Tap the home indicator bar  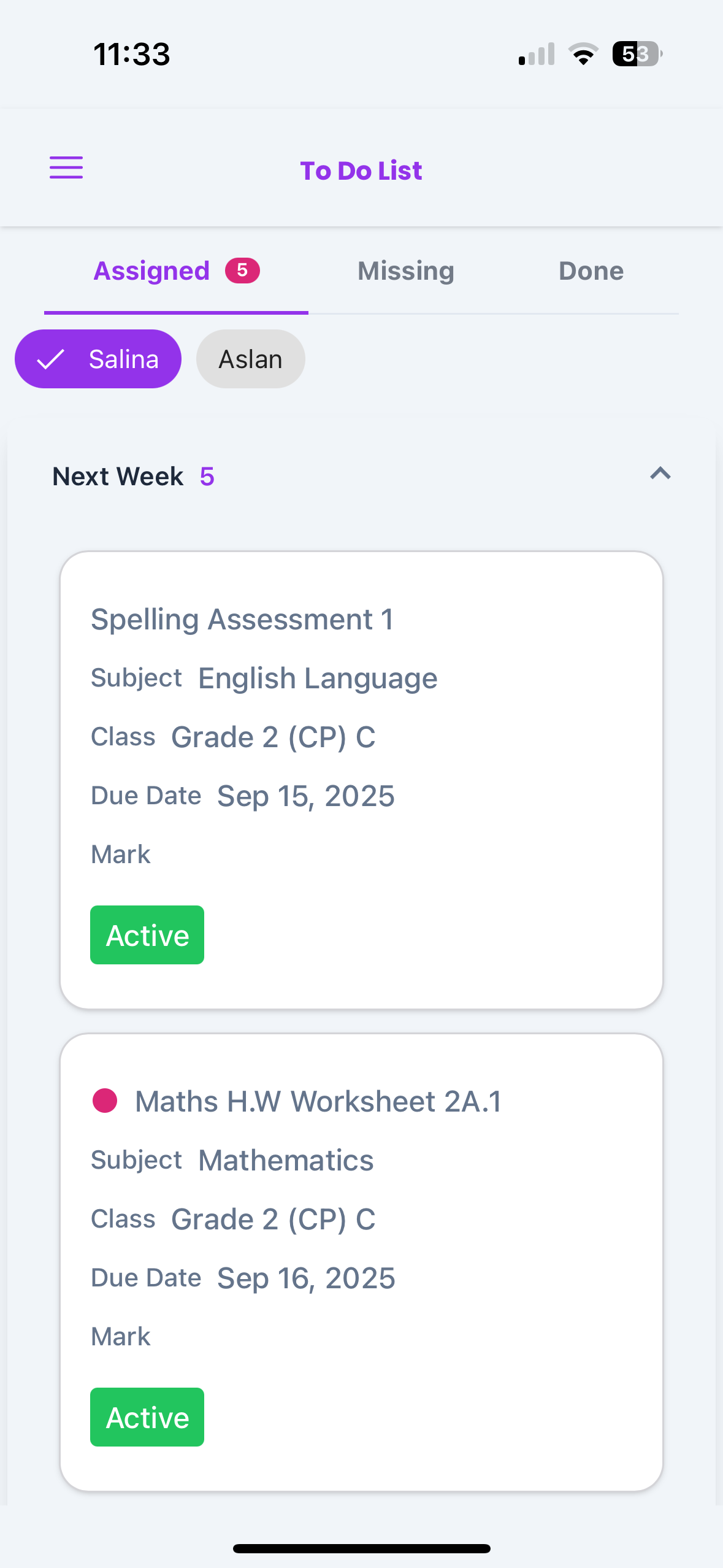(361, 1548)
